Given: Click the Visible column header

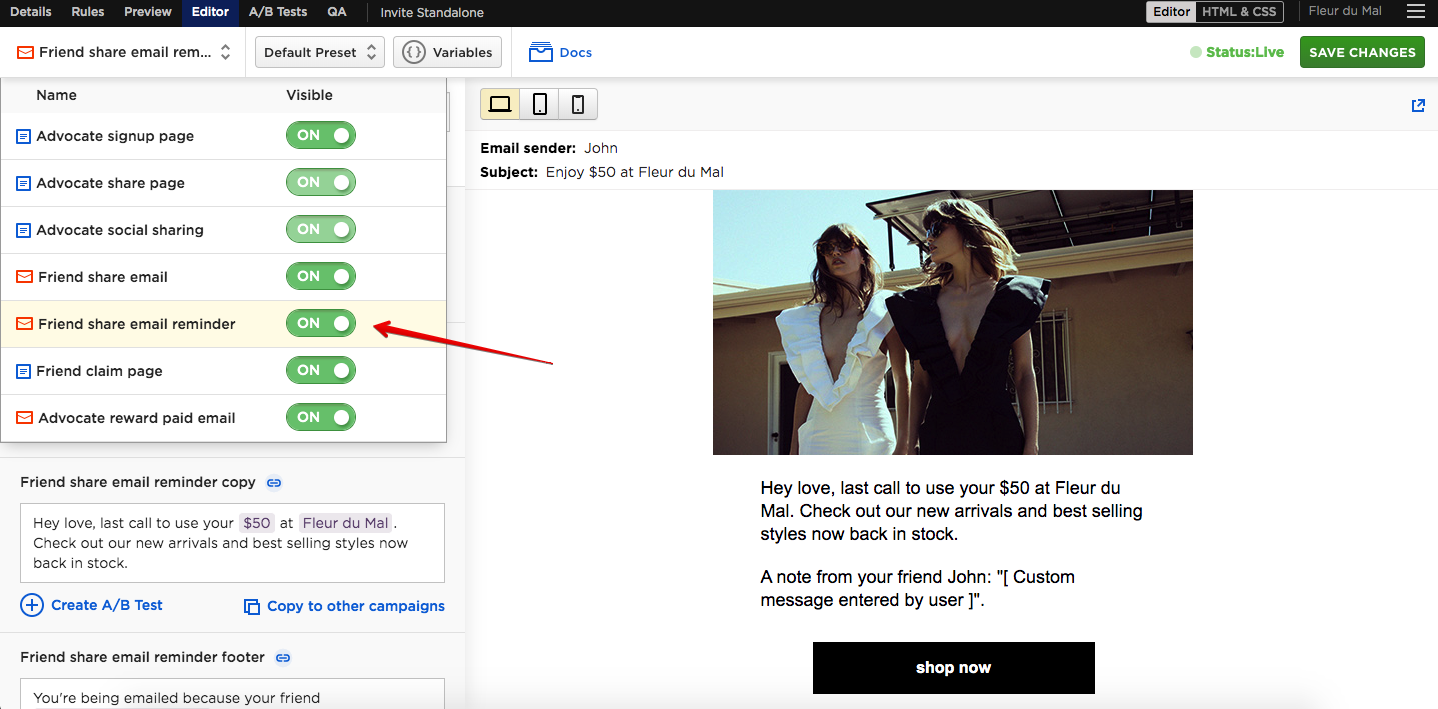Looking at the screenshot, I should click(310, 95).
